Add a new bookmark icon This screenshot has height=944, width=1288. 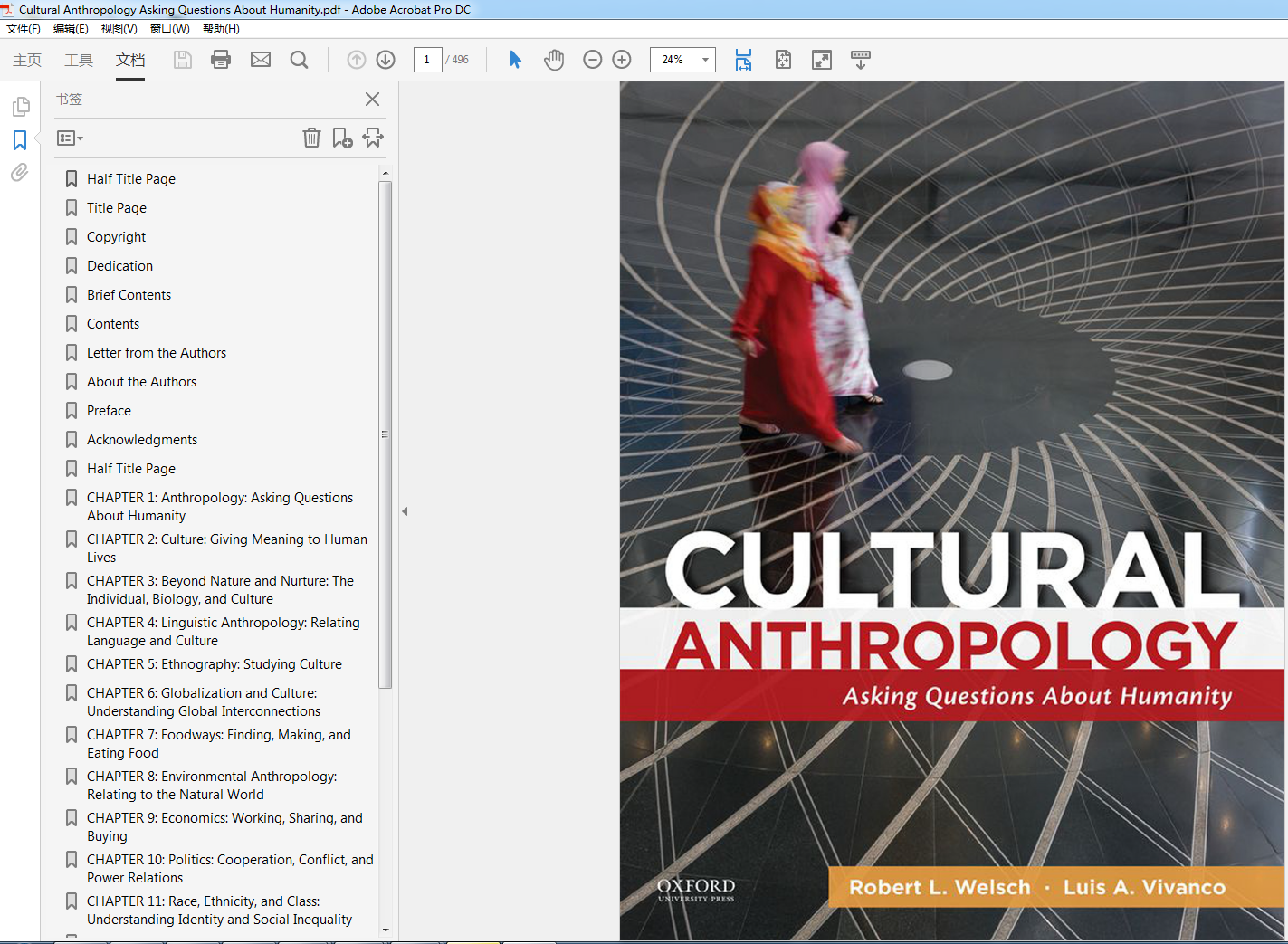[342, 138]
